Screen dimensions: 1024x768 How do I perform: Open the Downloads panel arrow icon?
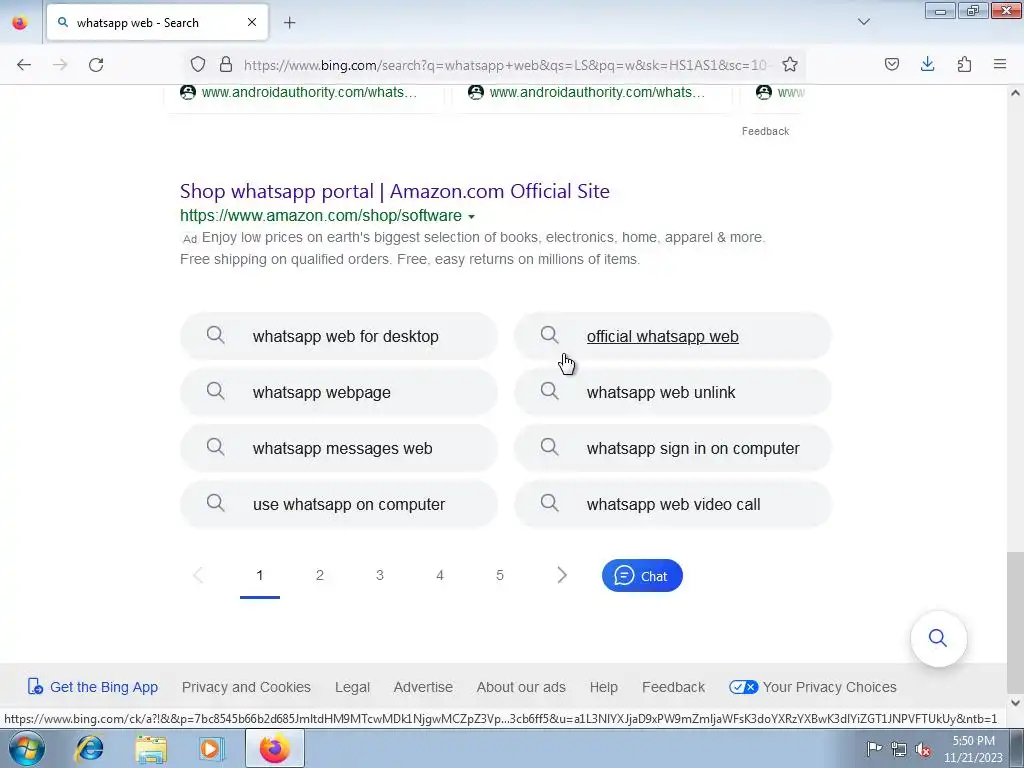[x=927, y=64]
